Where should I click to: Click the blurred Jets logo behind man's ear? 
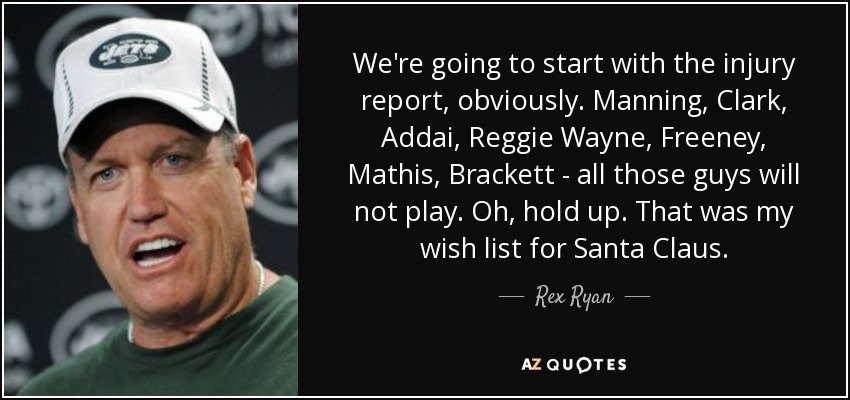(x=276, y=172)
